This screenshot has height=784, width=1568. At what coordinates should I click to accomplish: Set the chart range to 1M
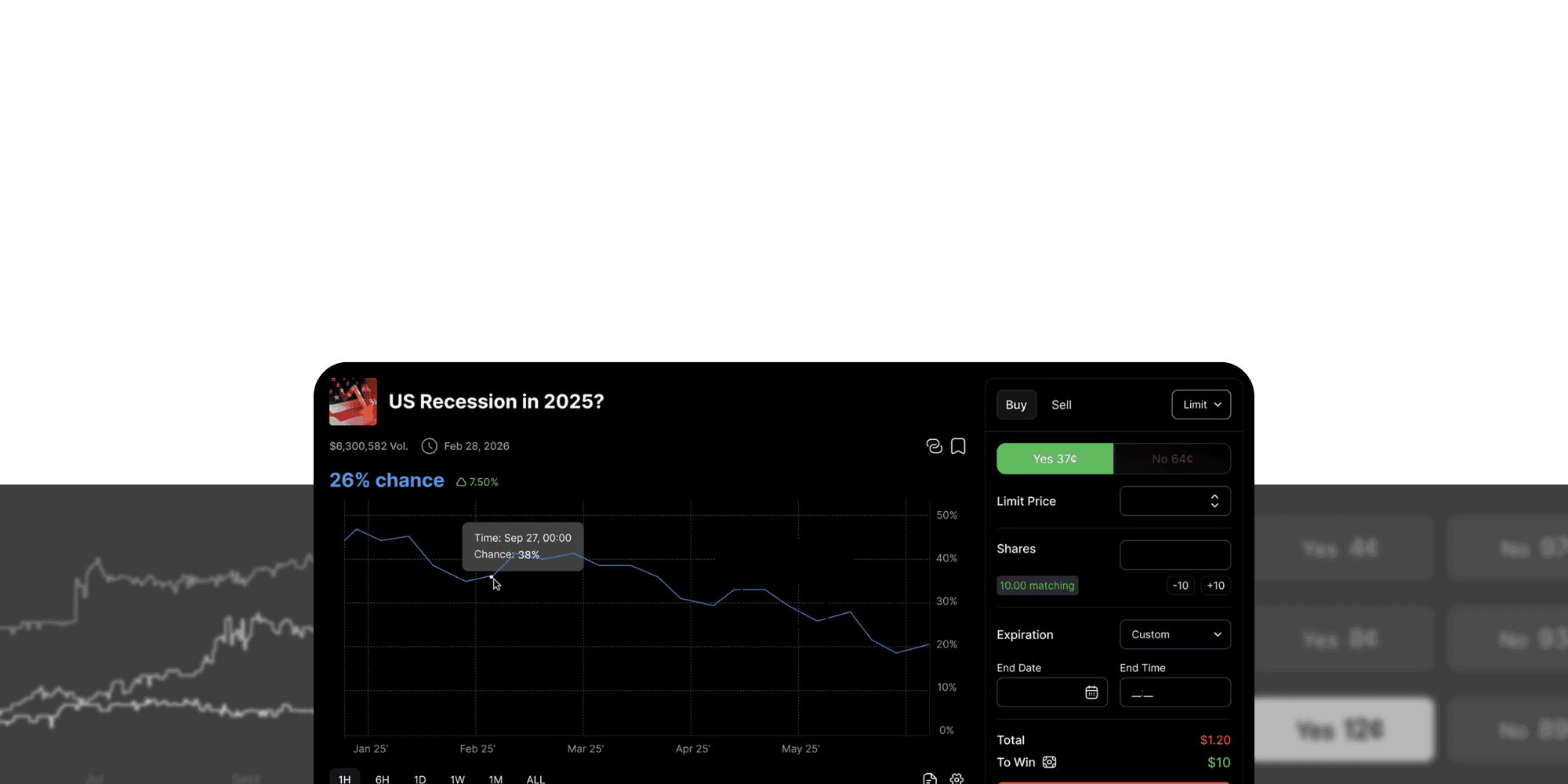tap(495, 779)
